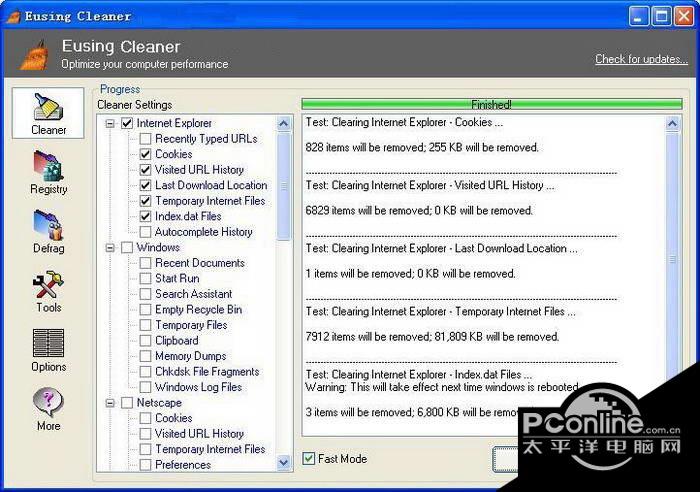This screenshot has width=700, height=492.
Task: Enable Netscape Cookies checkbox
Action: point(146,418)
